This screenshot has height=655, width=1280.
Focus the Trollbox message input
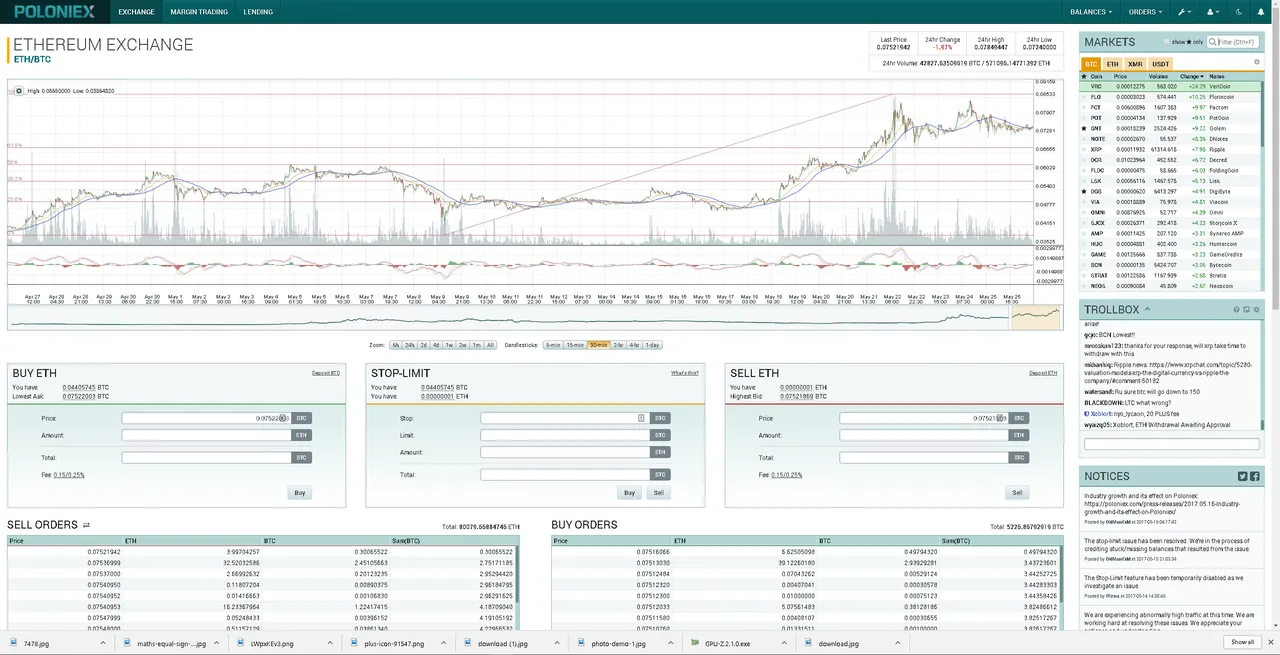click(x=1171, y=444)
